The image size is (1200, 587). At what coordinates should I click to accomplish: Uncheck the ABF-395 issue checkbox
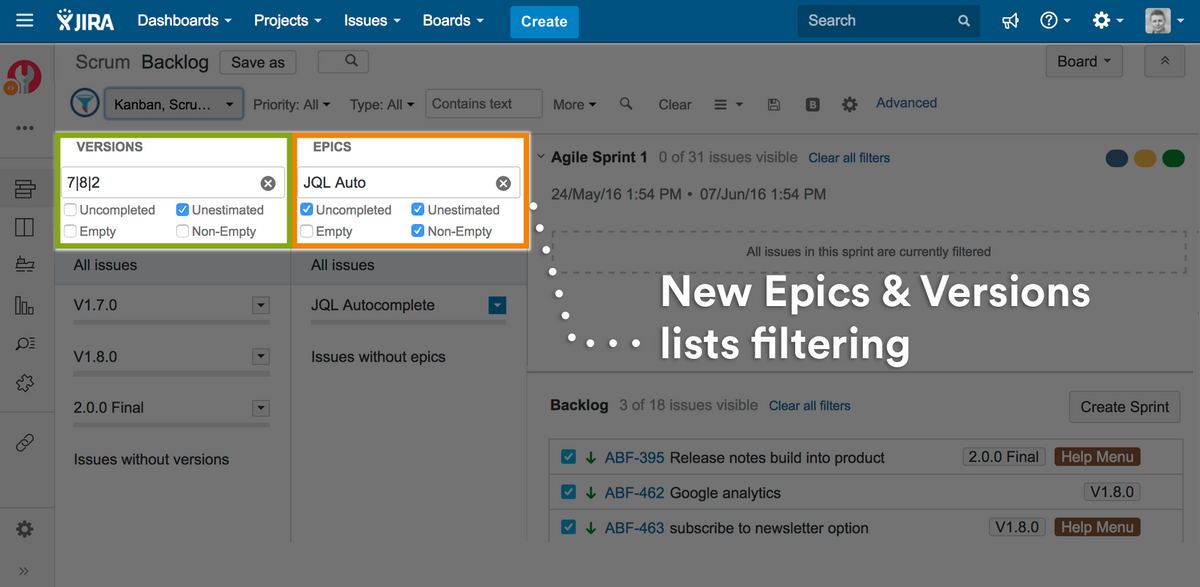click(x=568, y=457)
